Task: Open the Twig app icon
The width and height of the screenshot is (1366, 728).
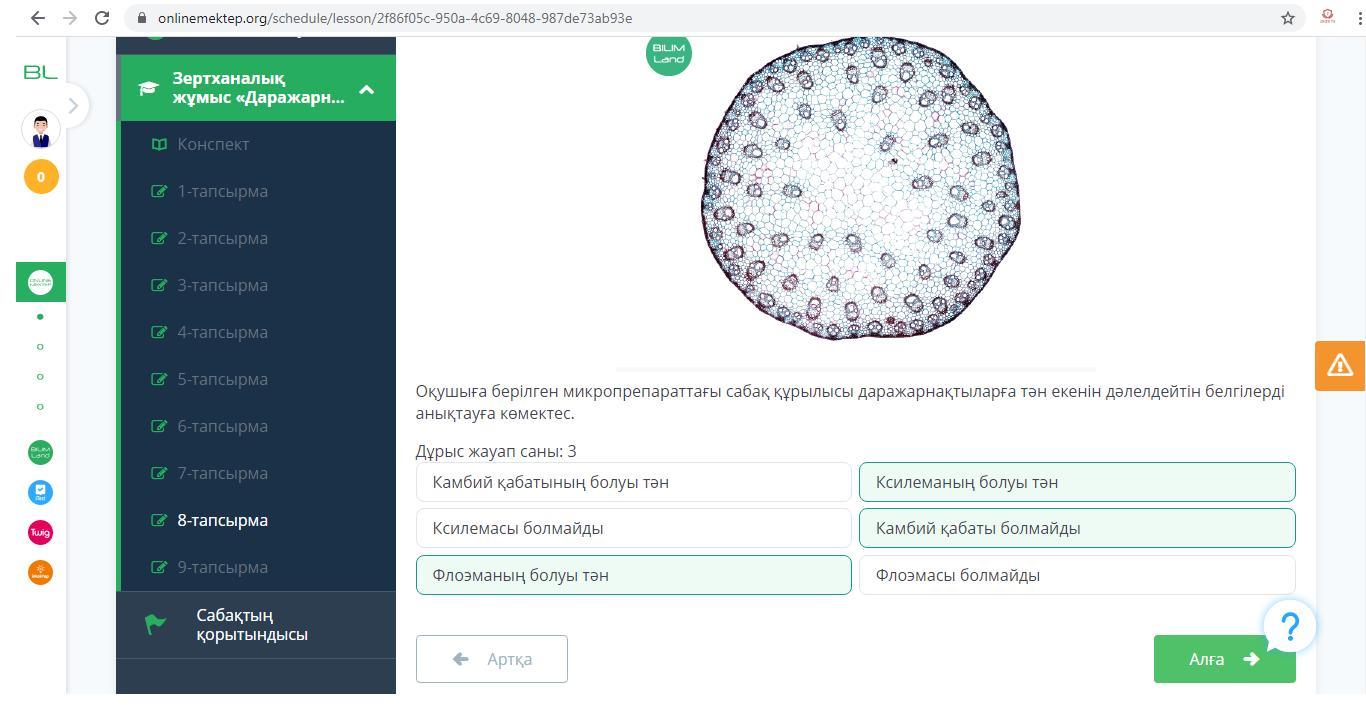Action: tap(40, 532)
